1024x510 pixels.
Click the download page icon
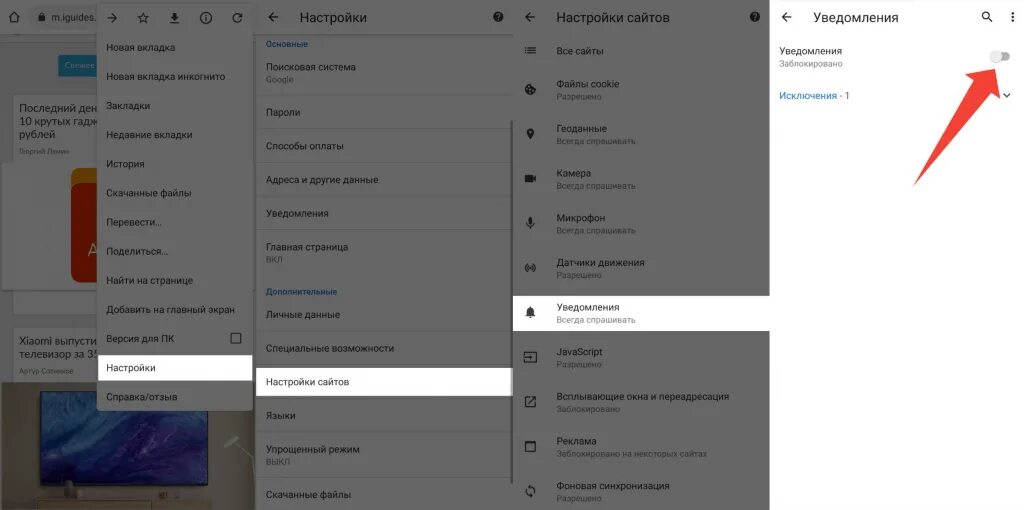point(174,18)
